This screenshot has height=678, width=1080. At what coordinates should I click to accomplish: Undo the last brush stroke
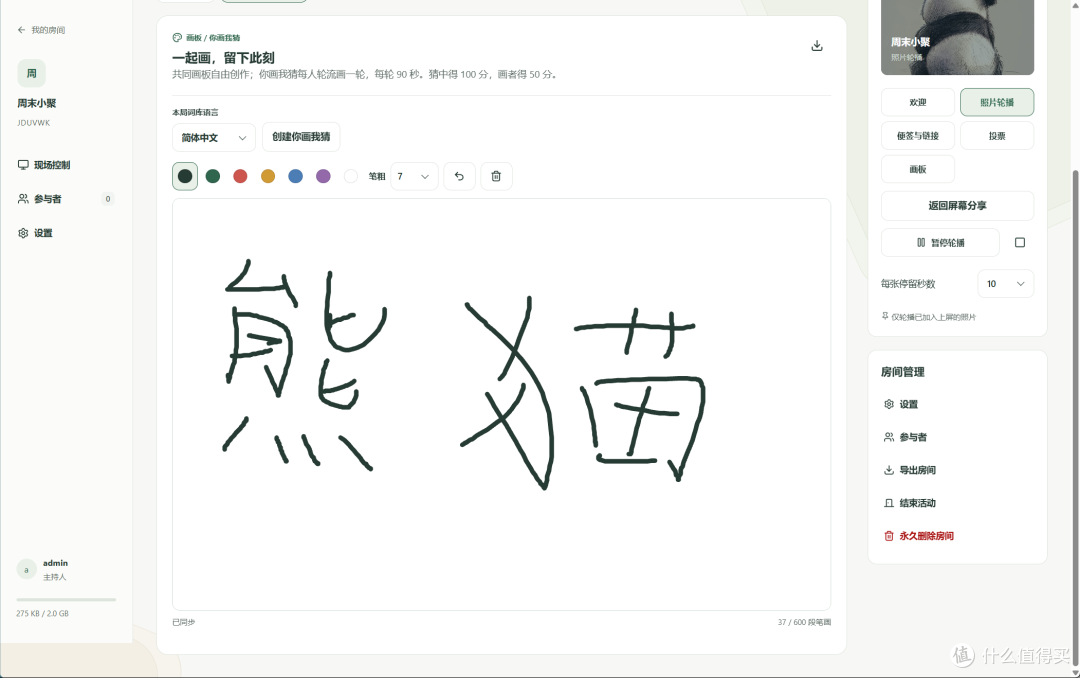pyautogui.click(x=459, y=176)
